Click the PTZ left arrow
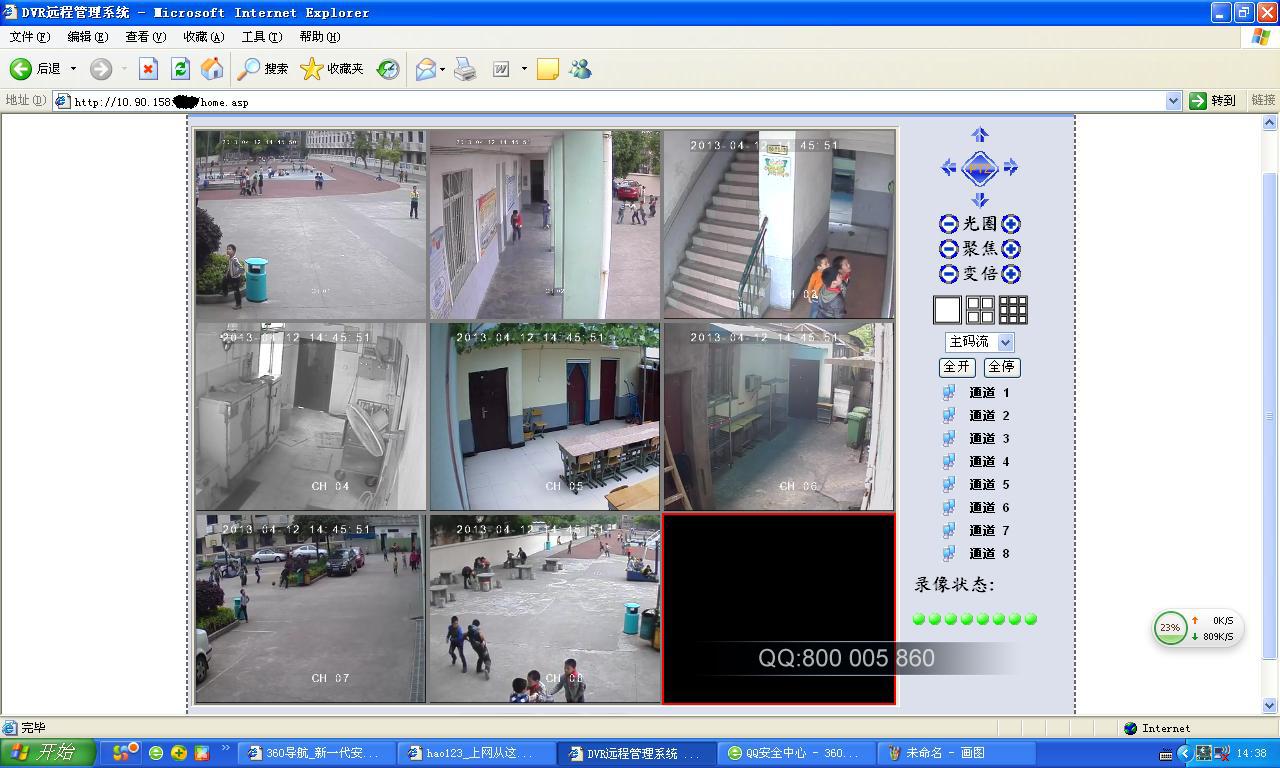 pos(949,168)
